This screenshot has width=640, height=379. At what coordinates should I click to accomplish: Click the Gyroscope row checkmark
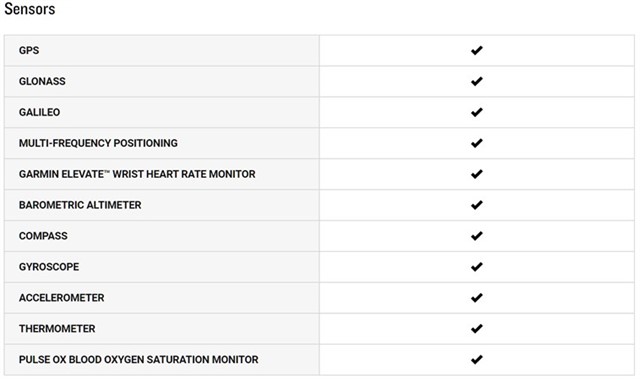pyautogui.click(x=476, y=267)
